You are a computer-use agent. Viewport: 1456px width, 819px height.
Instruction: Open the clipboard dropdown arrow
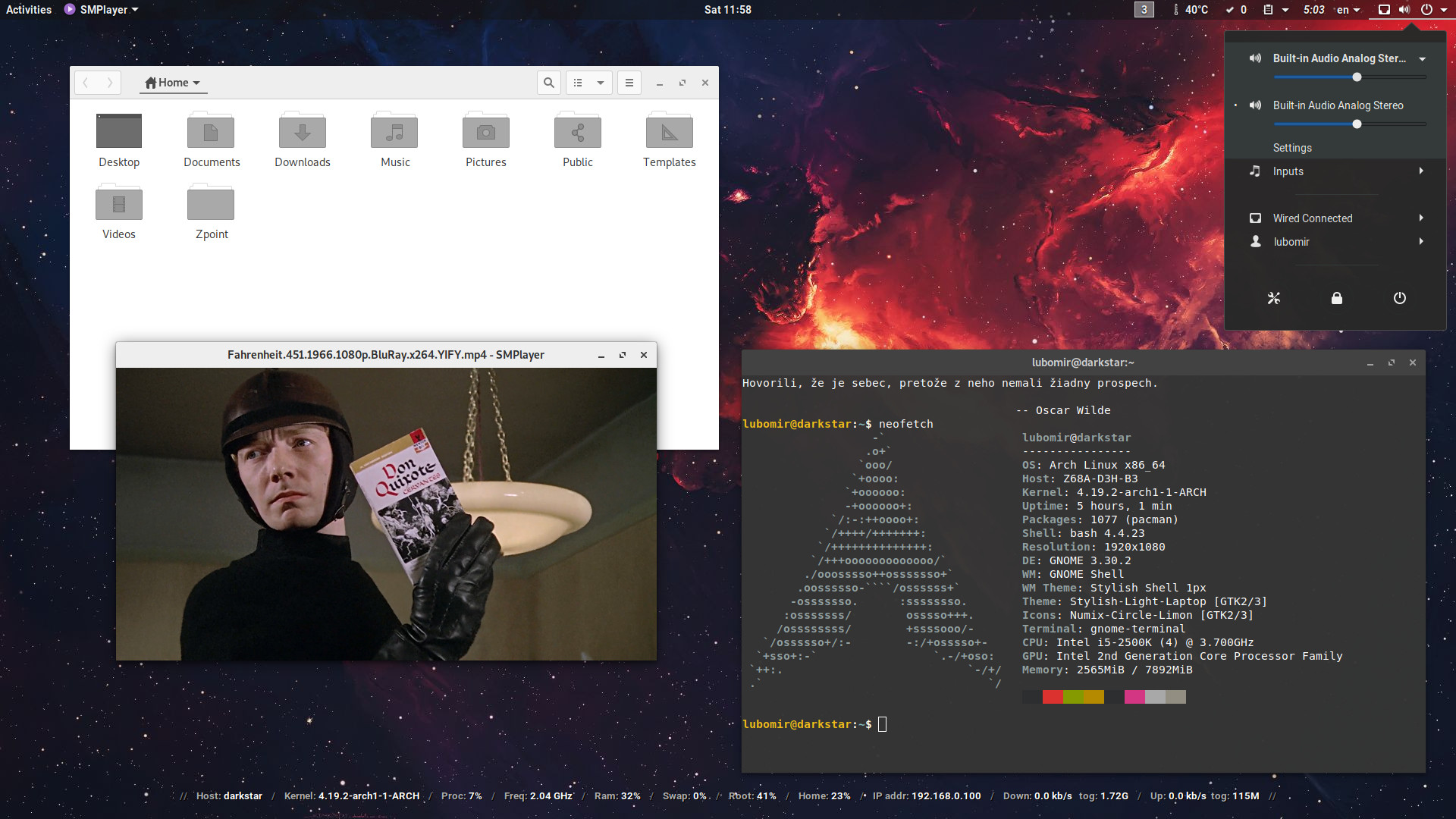pos(1285,10)
